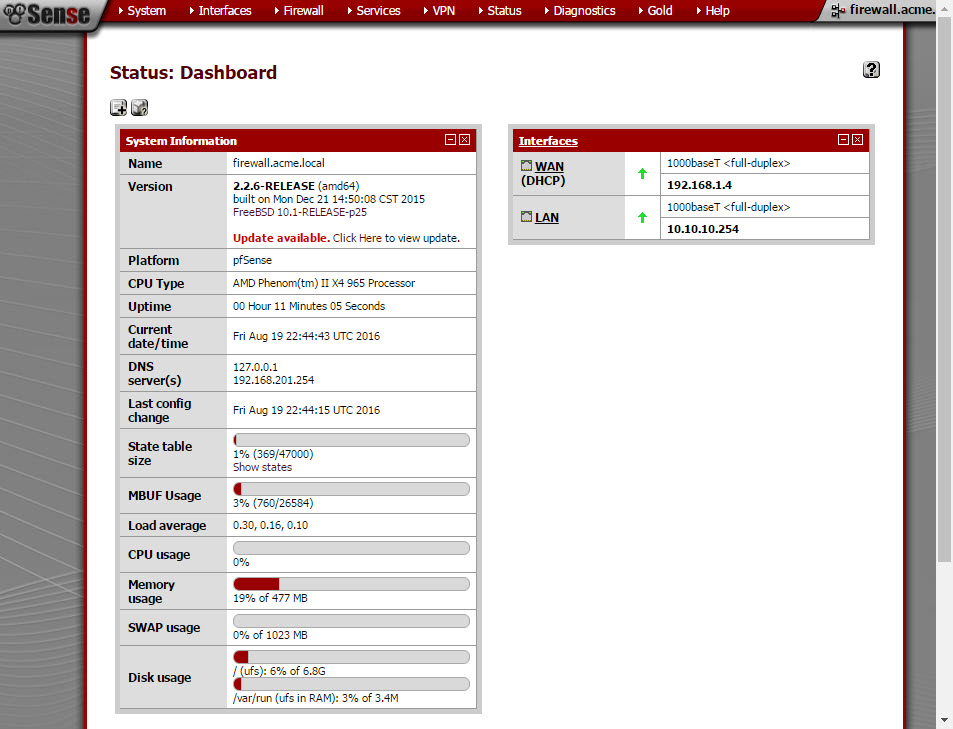Minimize the Interfaces widget
This screenshot has width=953, height=729.
point(843,140)
